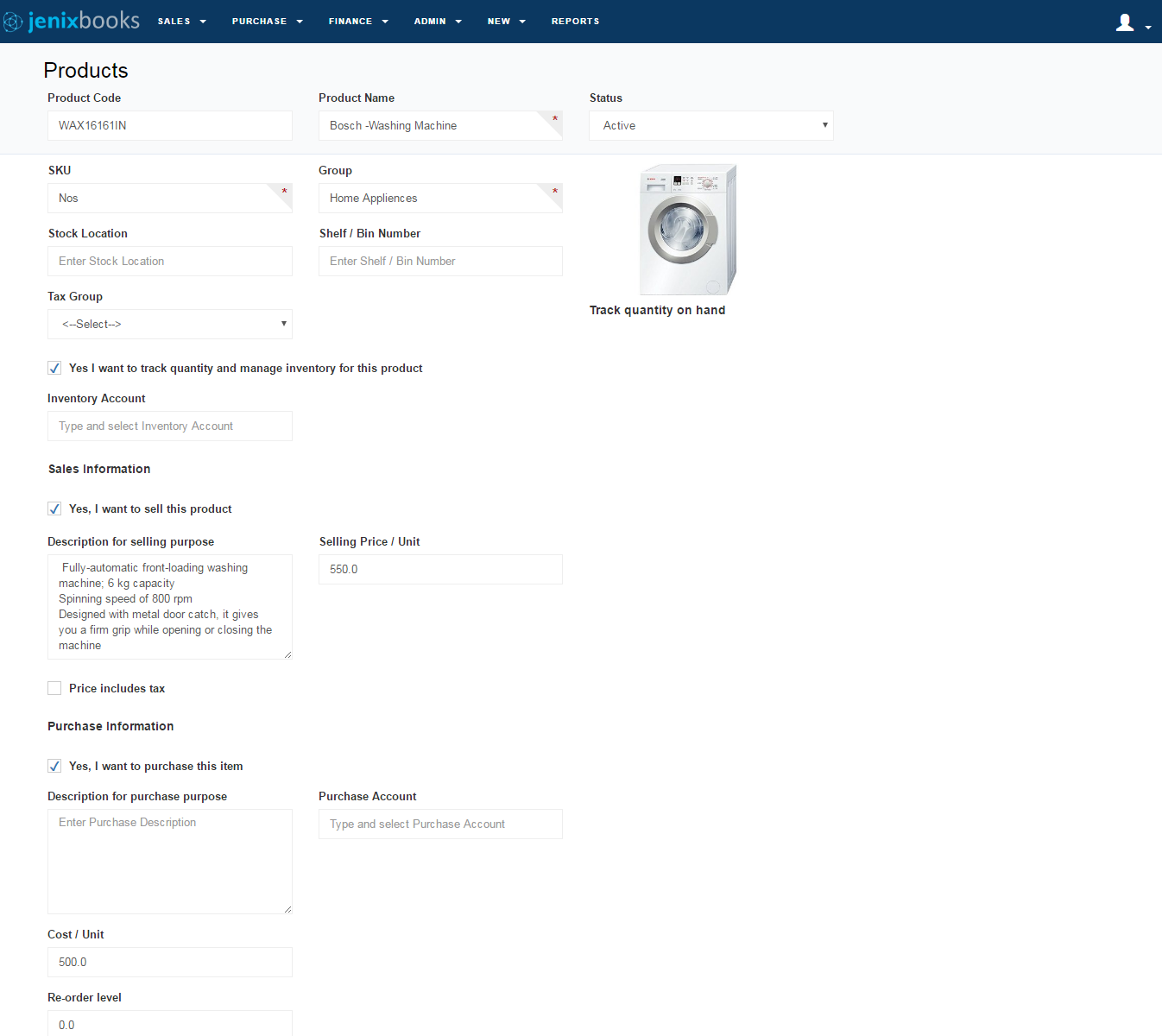Open the Sales menu
The image size is (1162, 1036).
point(182,22)
